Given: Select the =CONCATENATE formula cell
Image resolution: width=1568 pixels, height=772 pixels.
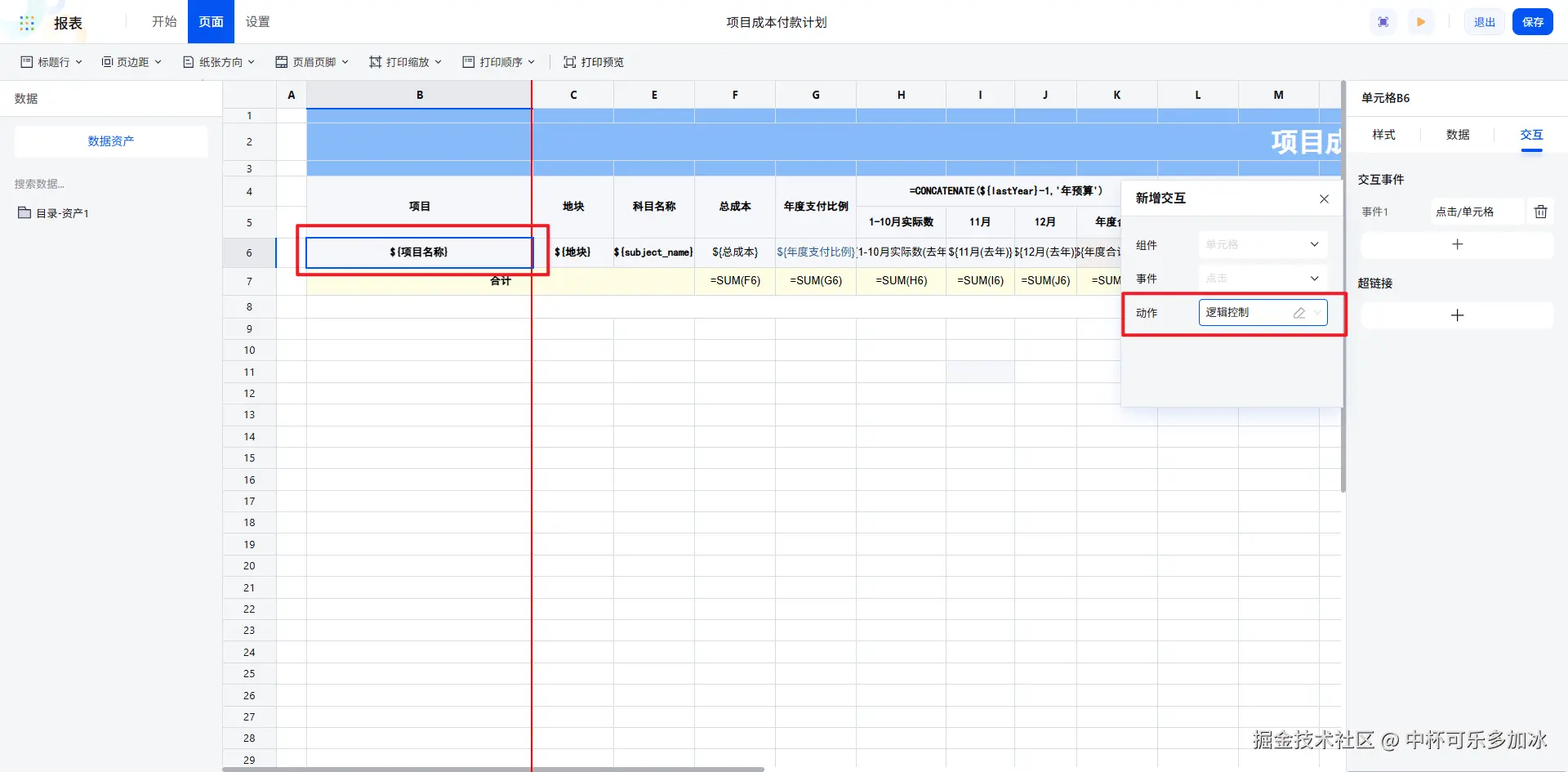Looking at the screenshot, I should (1005, 191).
